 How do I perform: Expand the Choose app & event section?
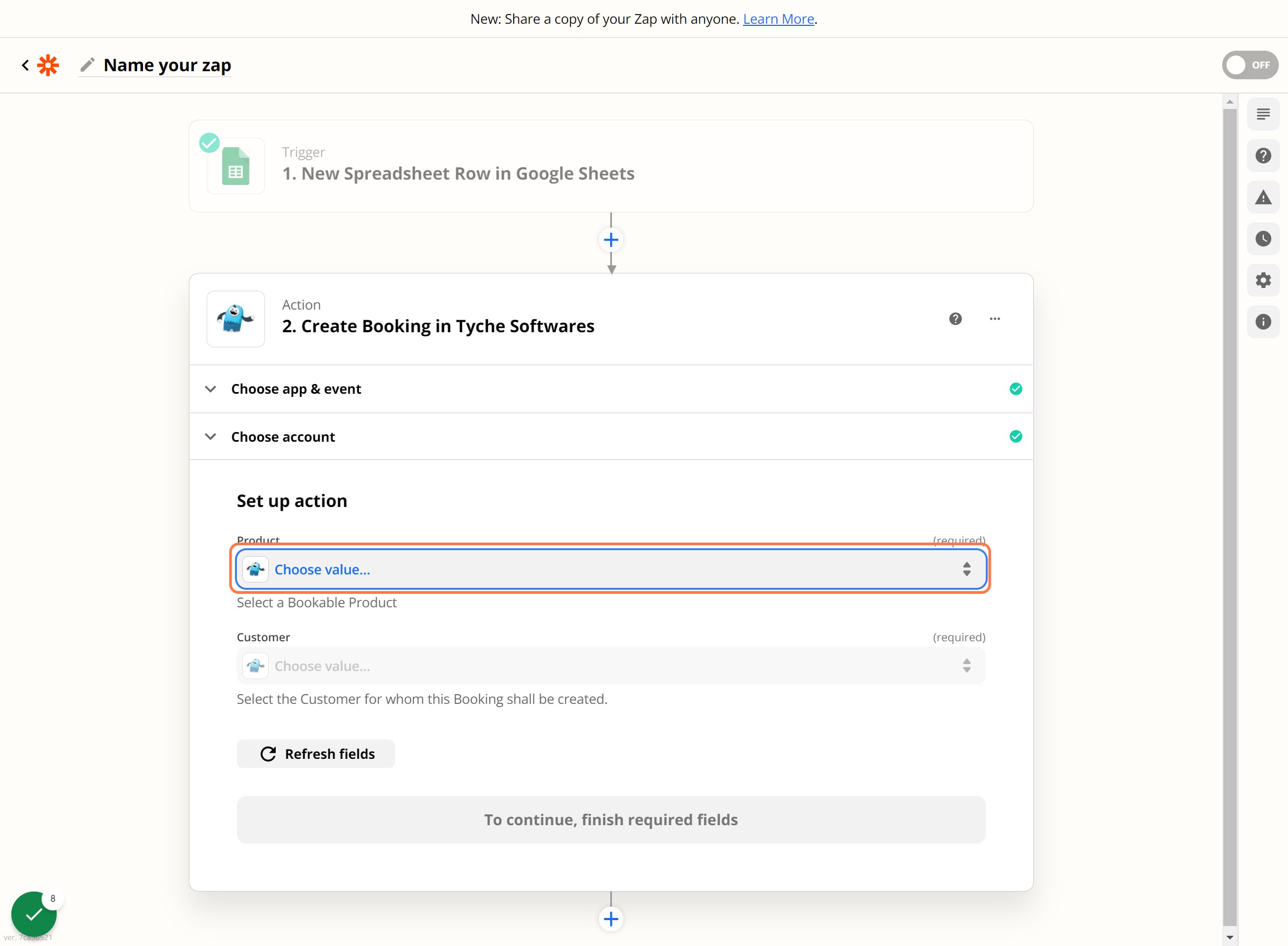pos(611,389)
